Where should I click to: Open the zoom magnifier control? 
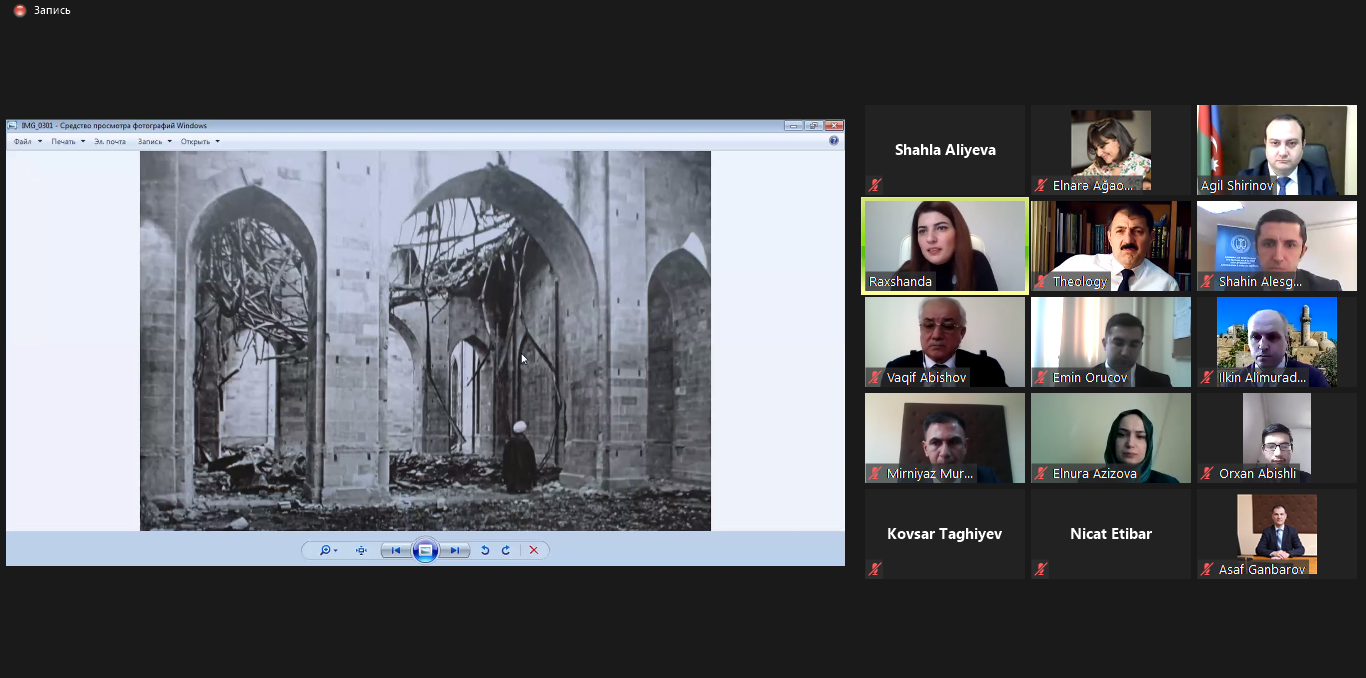tap(327, 550)
